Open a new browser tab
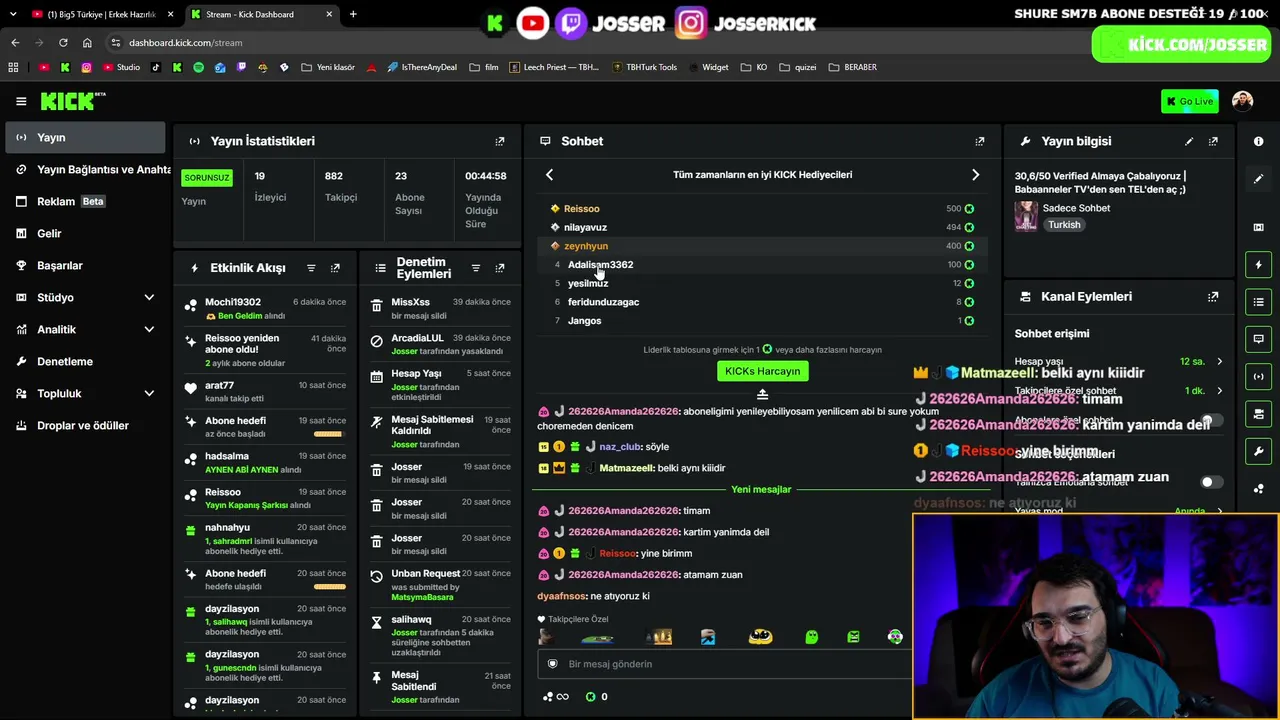Image resolution: width=1280 pixels, height=720 pixels. [x=353, y=14]
